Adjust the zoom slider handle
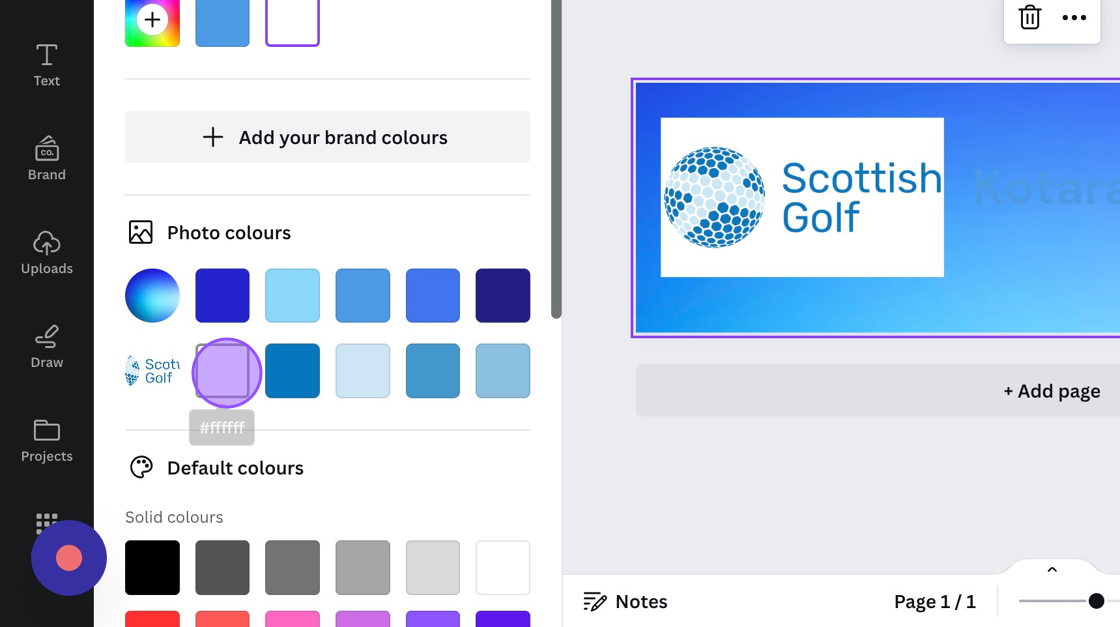The width and height of the screenshot is (1120, 627). pos(1096,601)
